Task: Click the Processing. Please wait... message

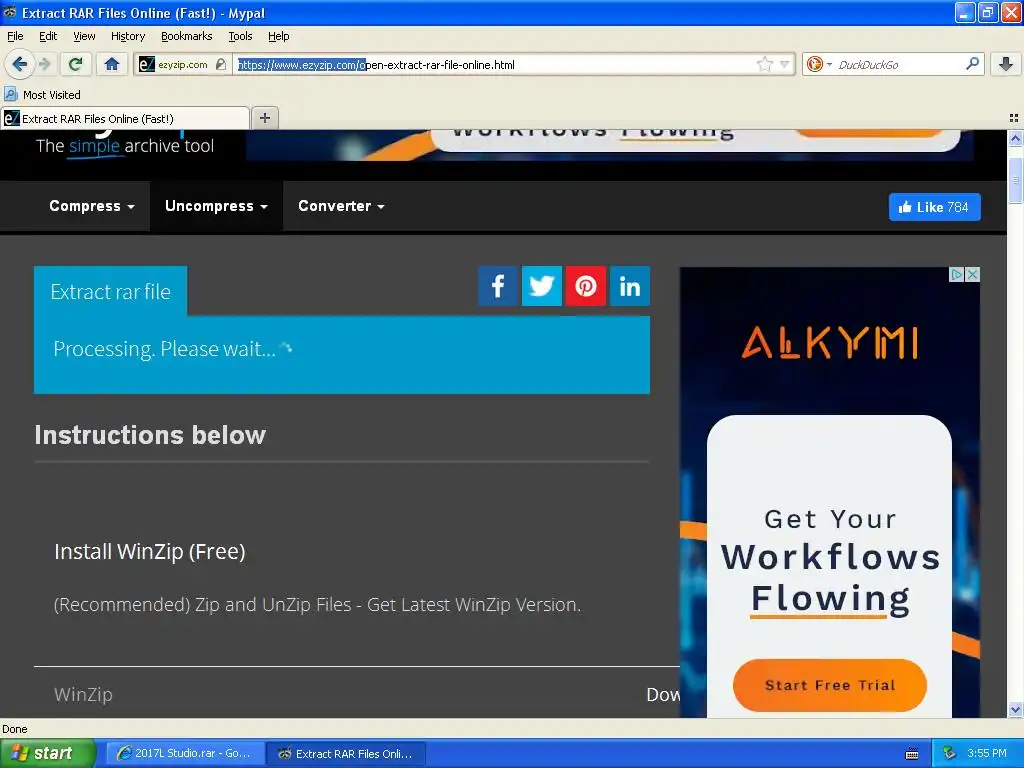Action: pyautogui.click(x=165, y=349)
